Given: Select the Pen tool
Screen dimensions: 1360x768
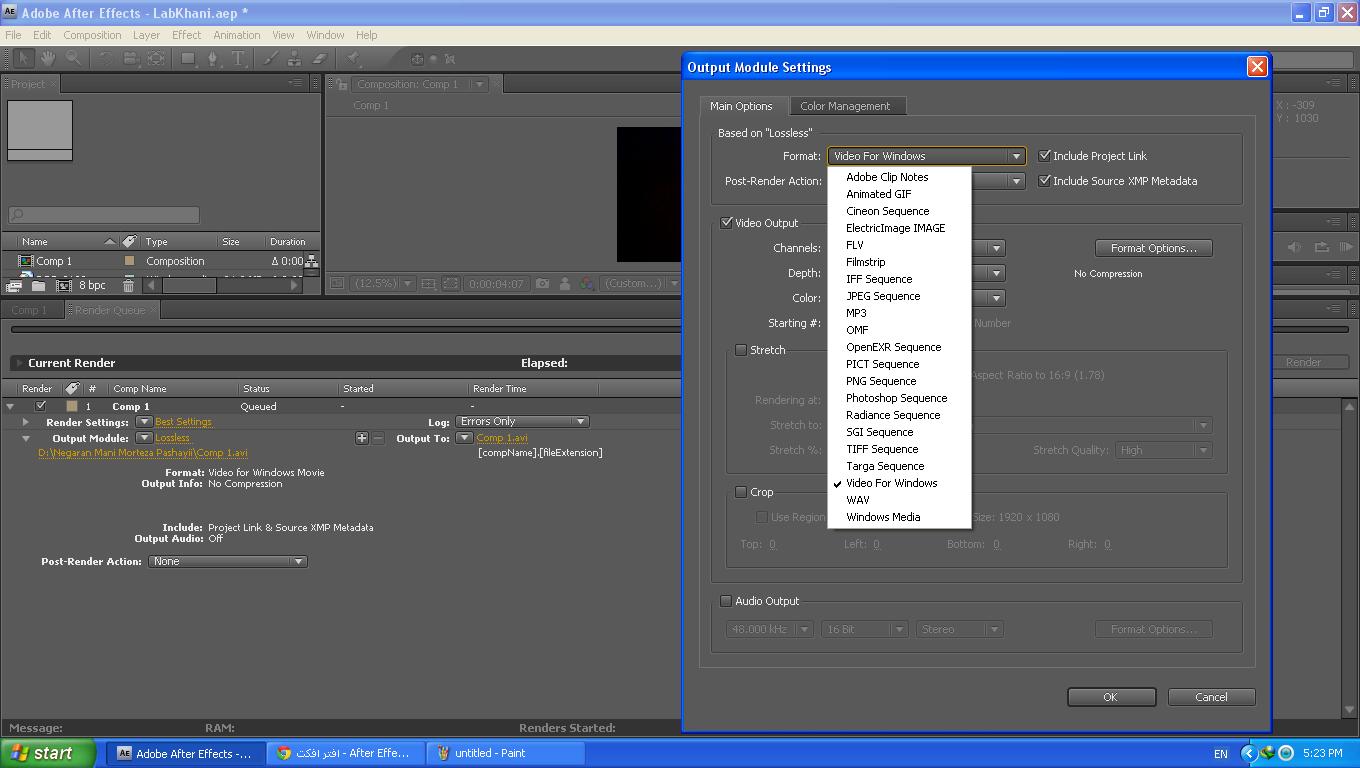Looking at the screenshot, I should pyautogui.click(x=213, y=59).
